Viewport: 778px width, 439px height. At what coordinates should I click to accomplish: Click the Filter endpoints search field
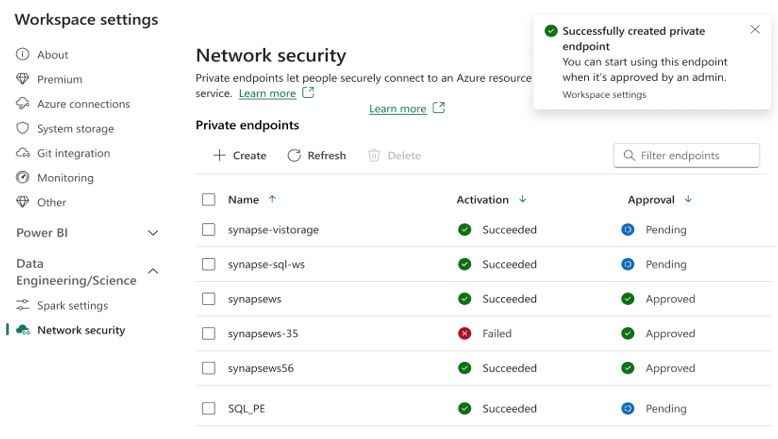click(x=692, y=156)
